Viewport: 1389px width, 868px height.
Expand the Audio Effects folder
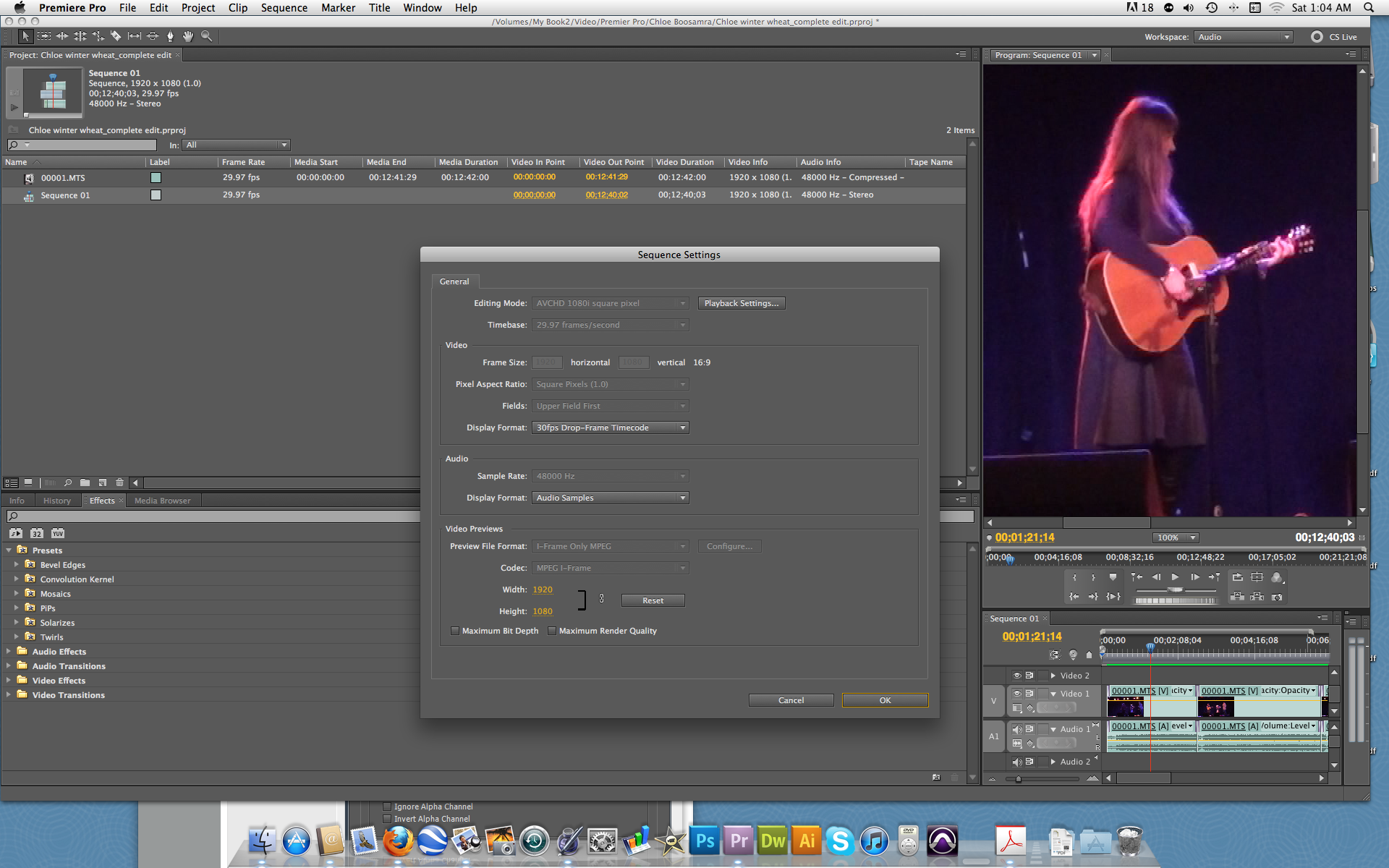click(9, 651)
